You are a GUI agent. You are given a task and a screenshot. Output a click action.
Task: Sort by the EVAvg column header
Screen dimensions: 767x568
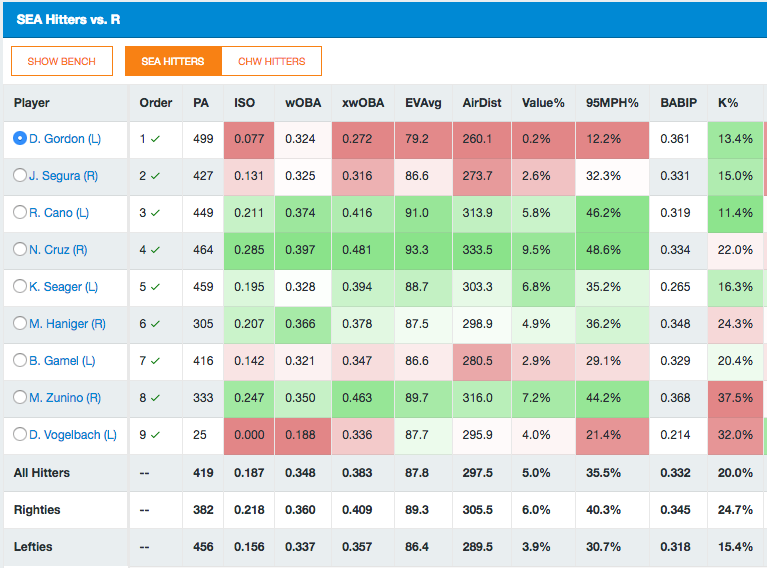pyautogui.click(x=423, y=103)
